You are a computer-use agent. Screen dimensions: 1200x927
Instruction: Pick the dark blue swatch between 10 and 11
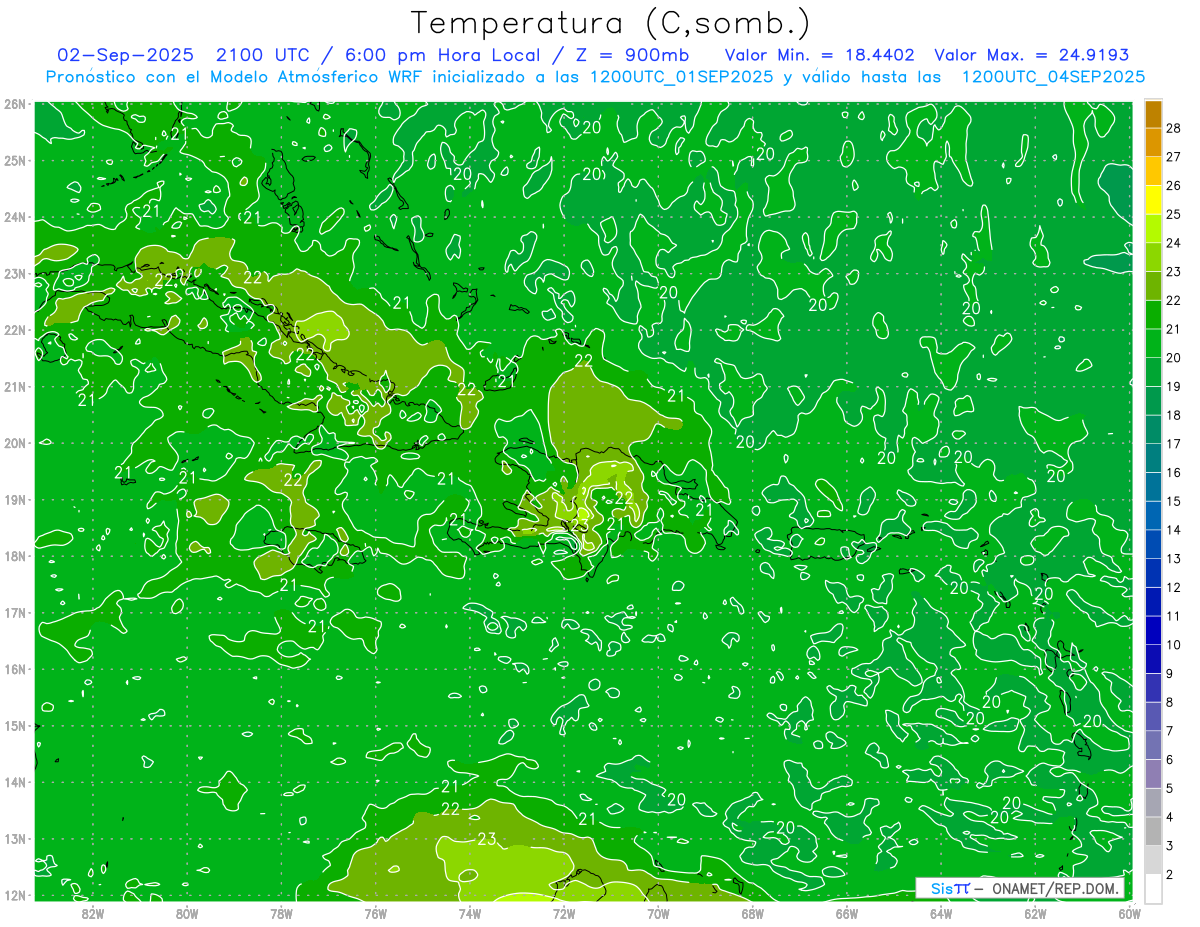pos(1153,630)
